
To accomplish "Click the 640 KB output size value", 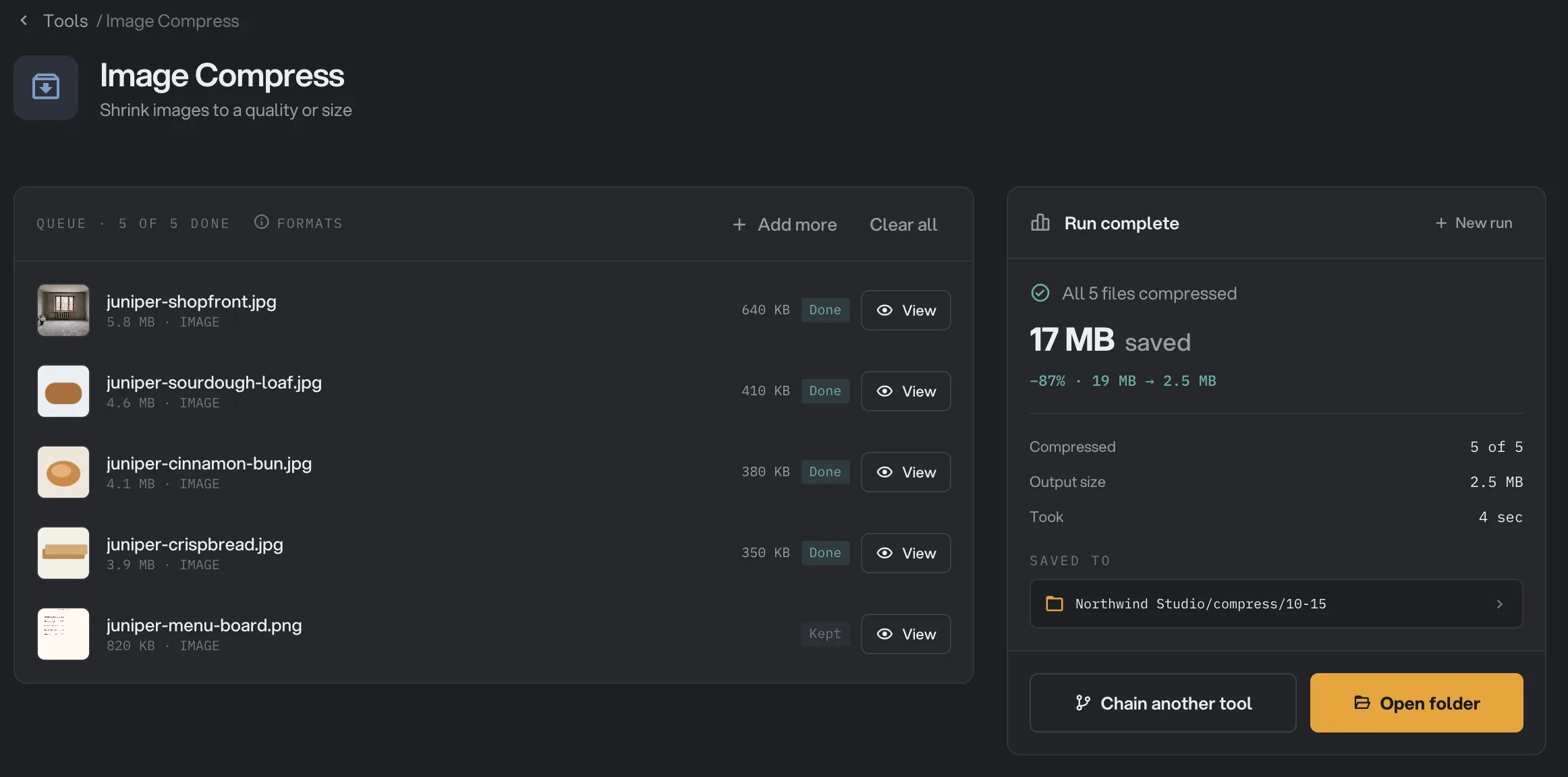I will click(766, 310).
